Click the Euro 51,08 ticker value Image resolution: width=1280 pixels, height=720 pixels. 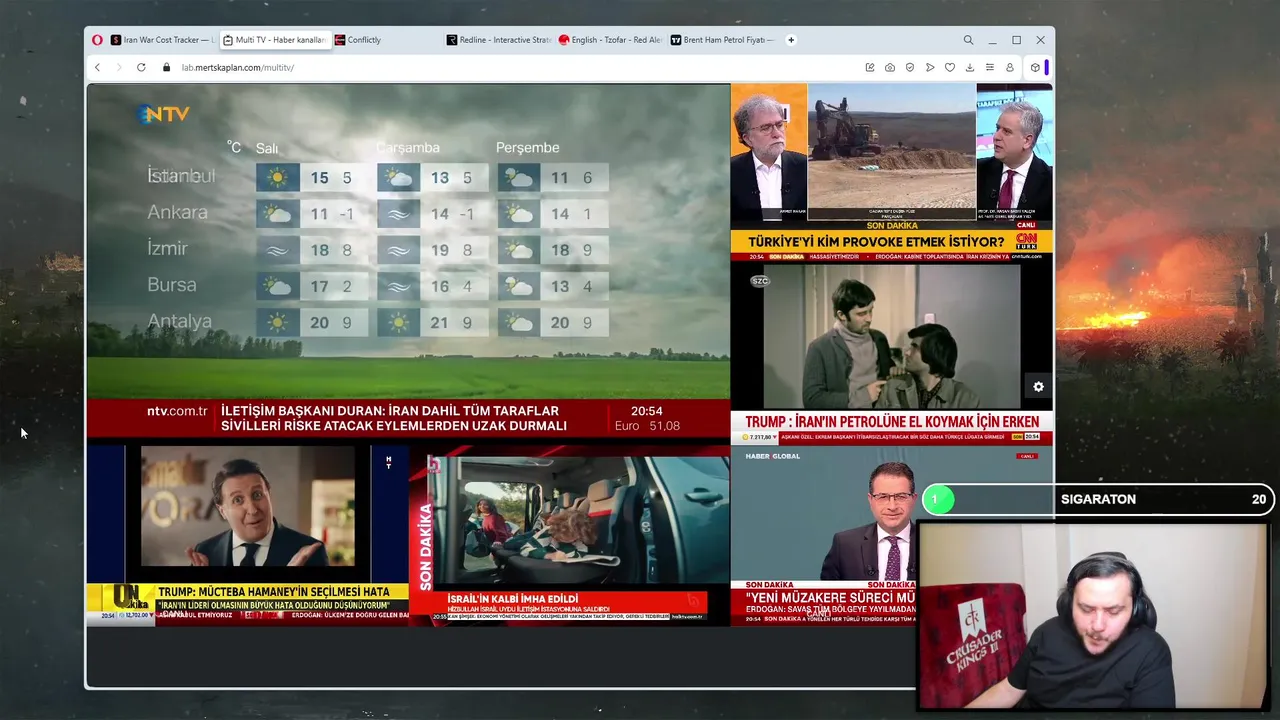647,426
